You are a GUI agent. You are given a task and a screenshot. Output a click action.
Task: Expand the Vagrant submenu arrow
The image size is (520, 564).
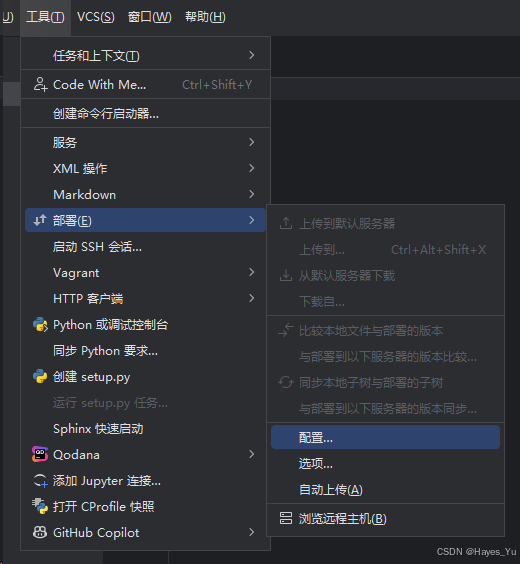click(252, 272)
